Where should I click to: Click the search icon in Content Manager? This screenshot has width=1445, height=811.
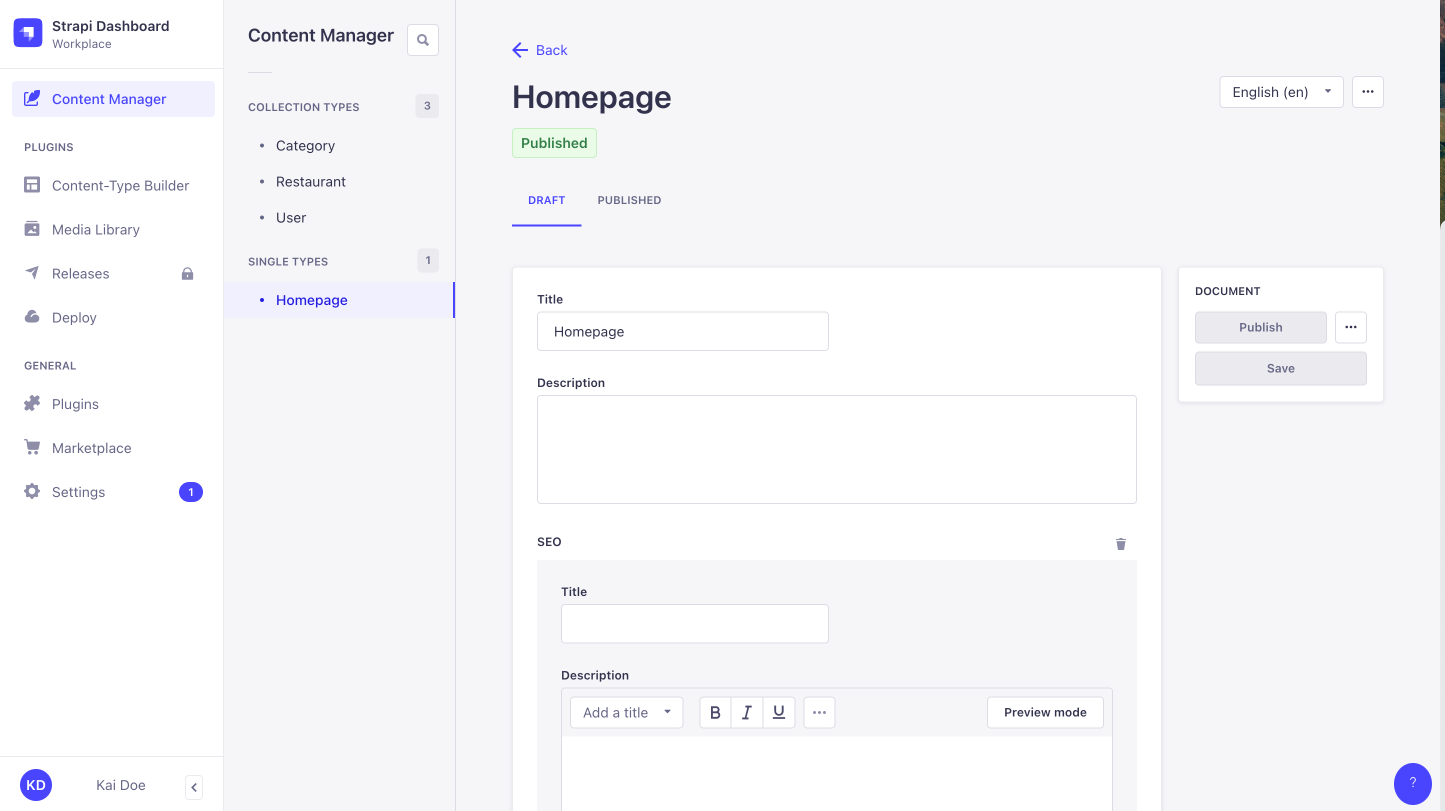coord(422,39)
